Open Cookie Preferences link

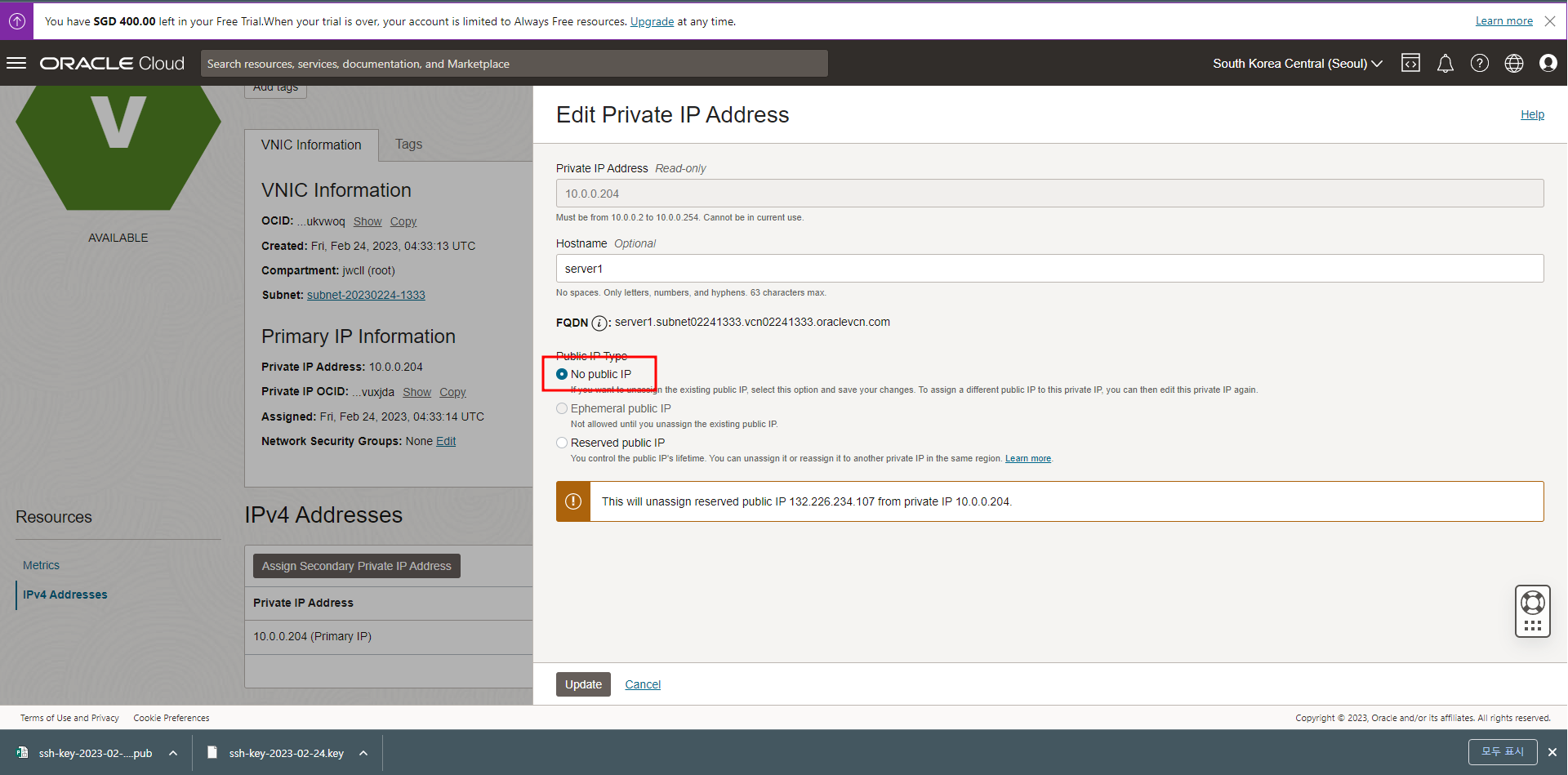pos(171,718)
